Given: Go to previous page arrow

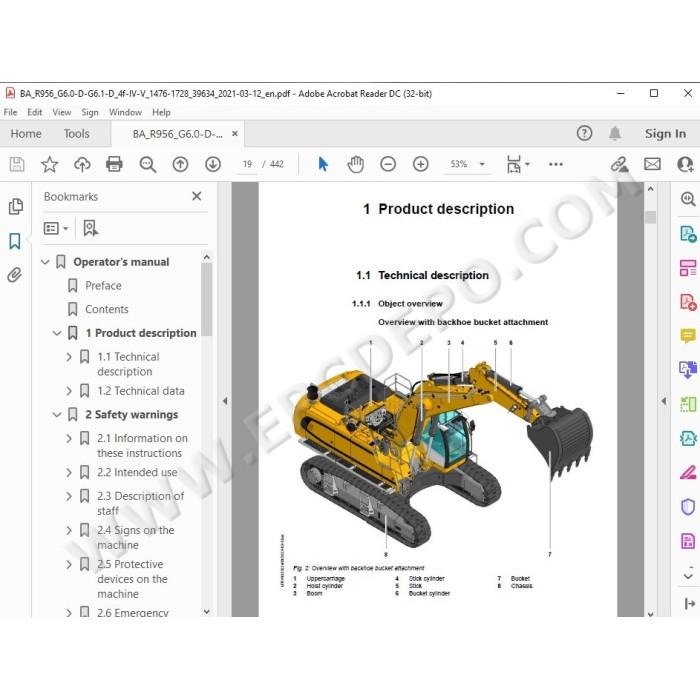Looking at the screenshot, I should (x=180, y=164).
